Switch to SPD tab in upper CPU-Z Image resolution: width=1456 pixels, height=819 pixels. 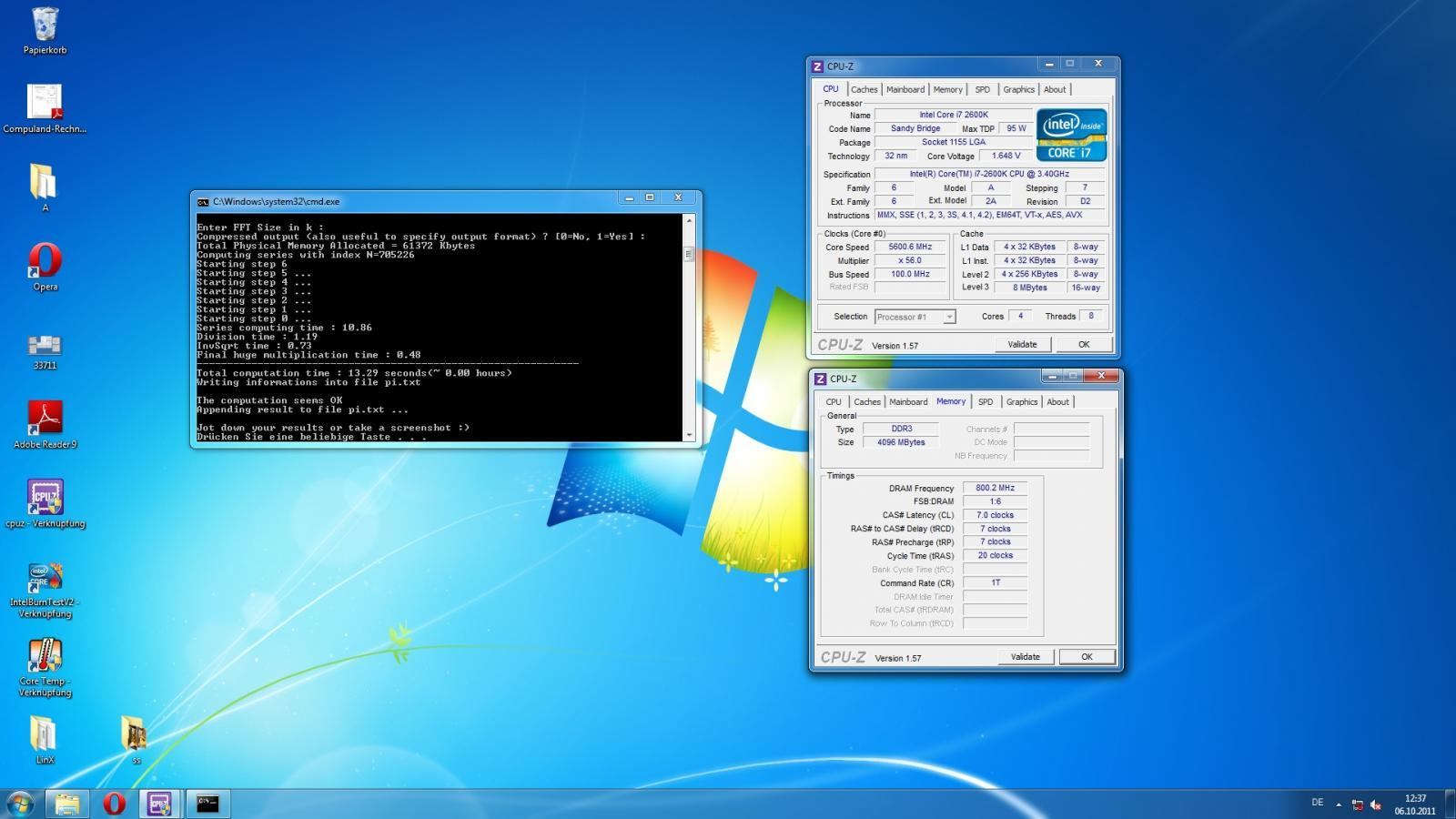982,89
